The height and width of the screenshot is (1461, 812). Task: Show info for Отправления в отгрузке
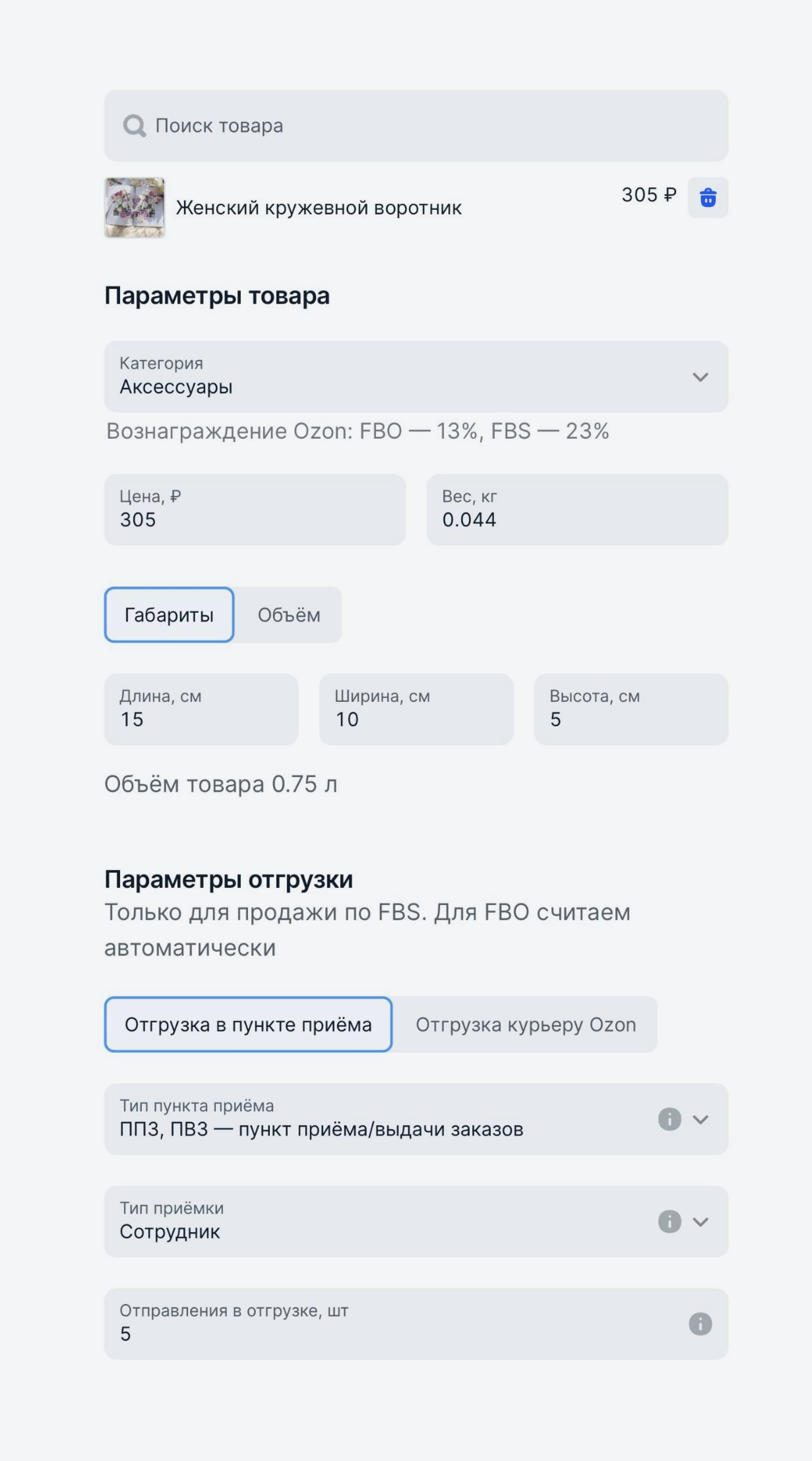coord(700,1324)
